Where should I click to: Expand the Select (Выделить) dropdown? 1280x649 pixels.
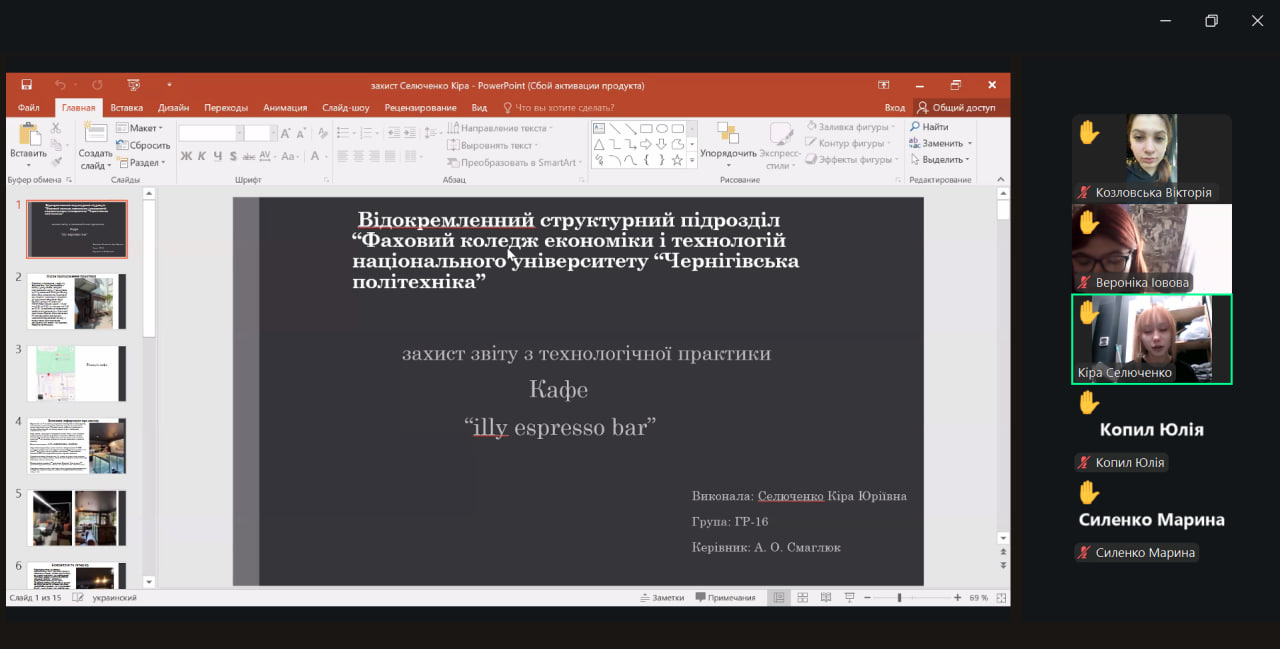(941, 160)
